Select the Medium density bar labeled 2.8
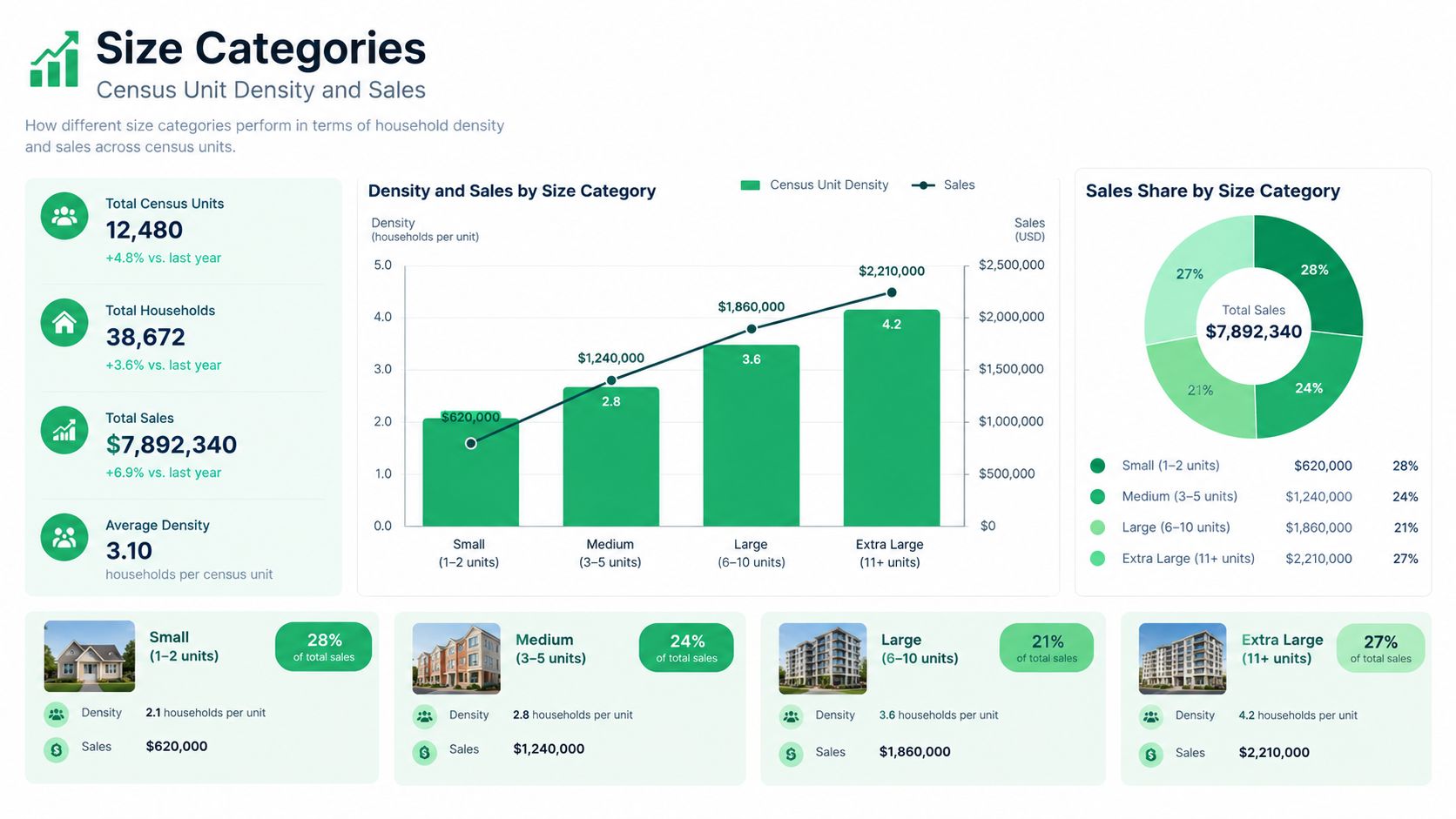 (x=611, y=457)
